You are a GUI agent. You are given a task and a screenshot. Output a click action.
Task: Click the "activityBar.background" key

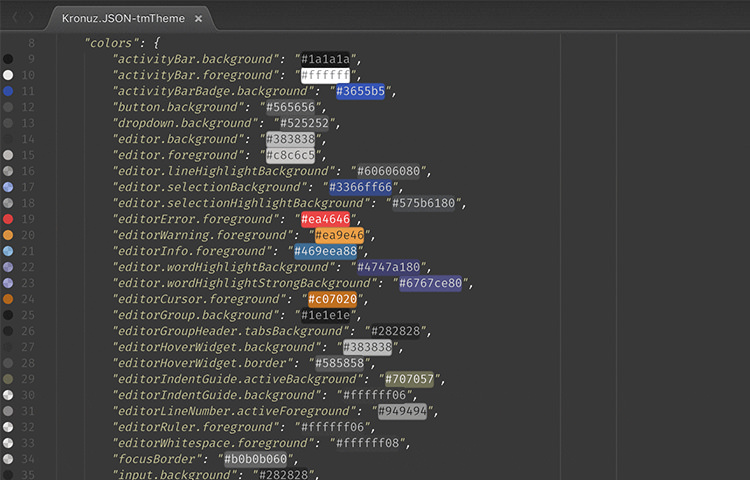pos(195,59)
